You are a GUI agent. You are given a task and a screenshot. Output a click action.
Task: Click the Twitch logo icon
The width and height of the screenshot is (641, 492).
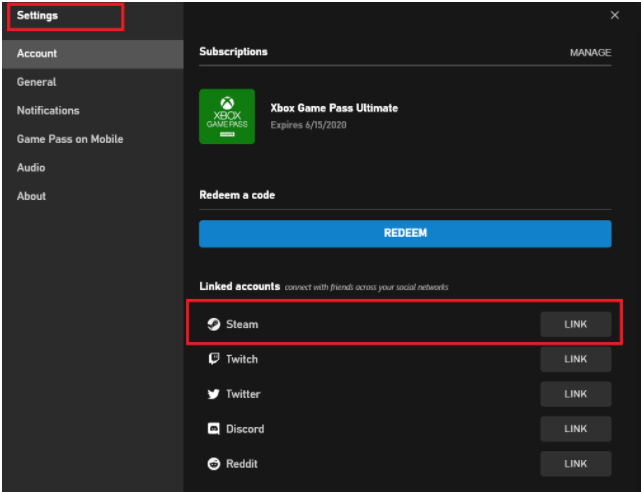(214, 359)
